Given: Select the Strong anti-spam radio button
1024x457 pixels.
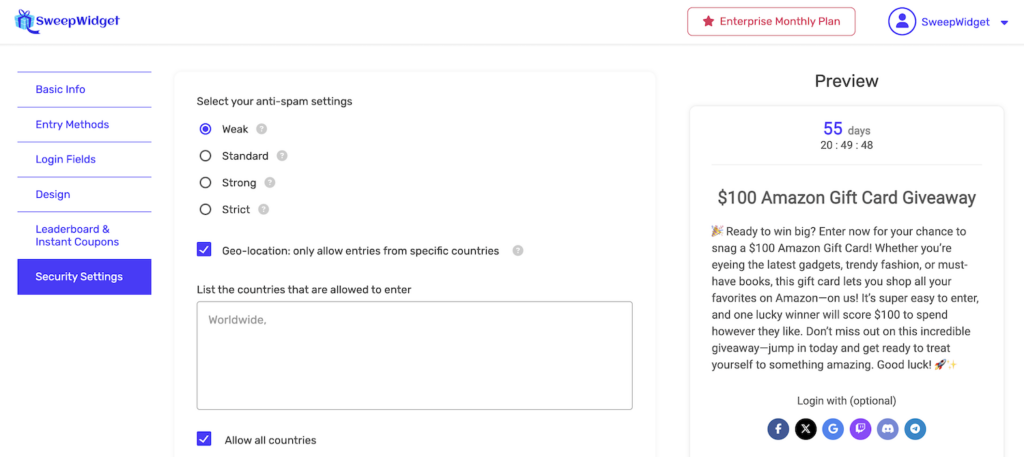Looking at the screenshot, I should (x=206, y=183).
